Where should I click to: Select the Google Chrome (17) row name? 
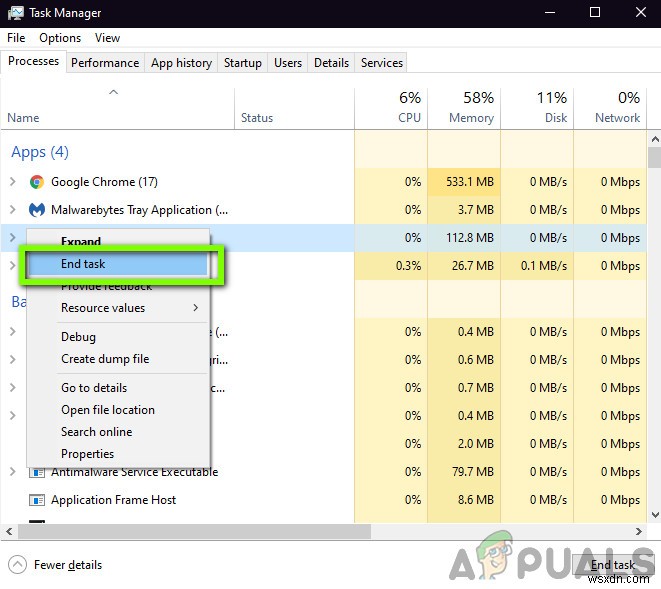point(104,182)
